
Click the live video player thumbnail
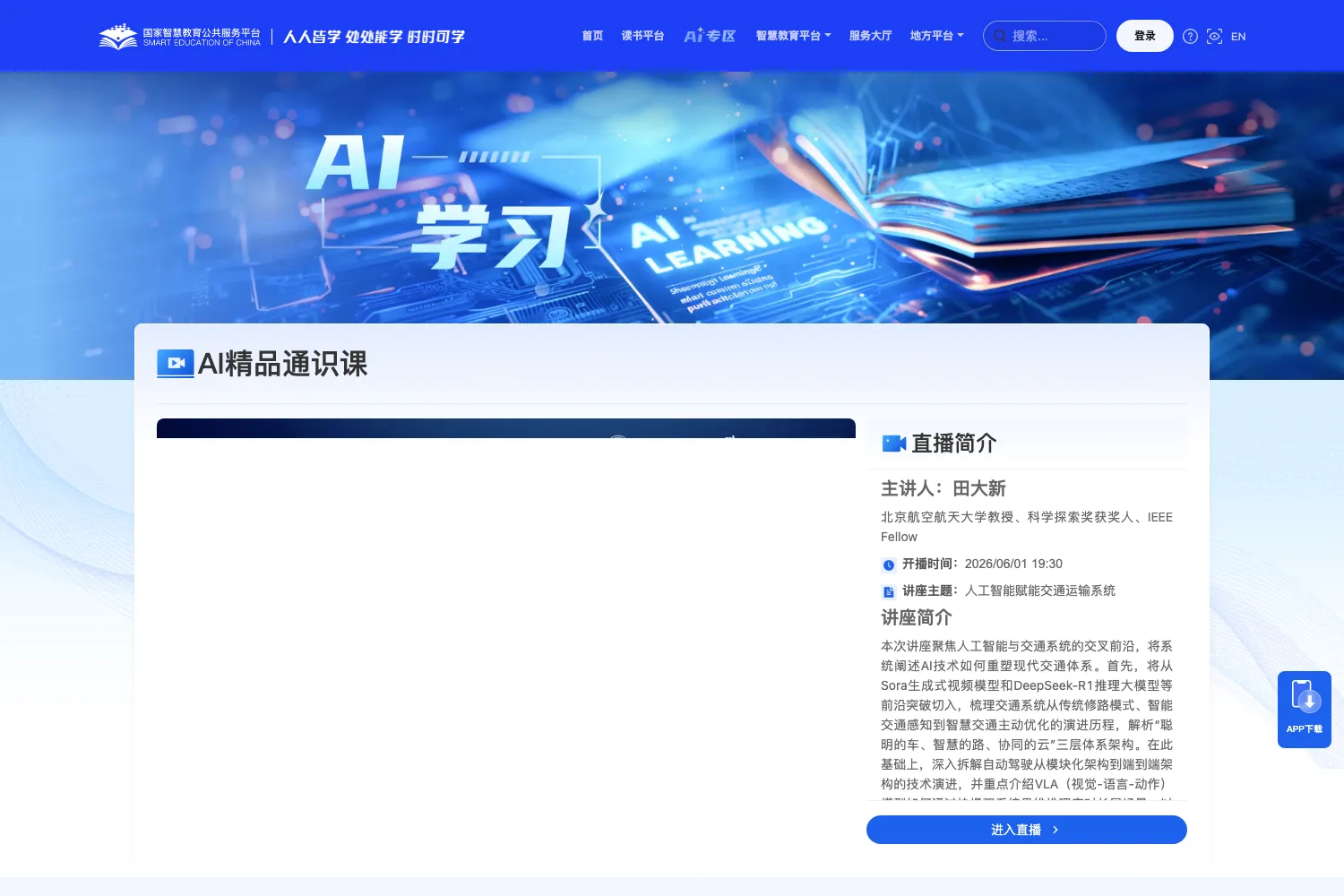(x=506, y=428)
